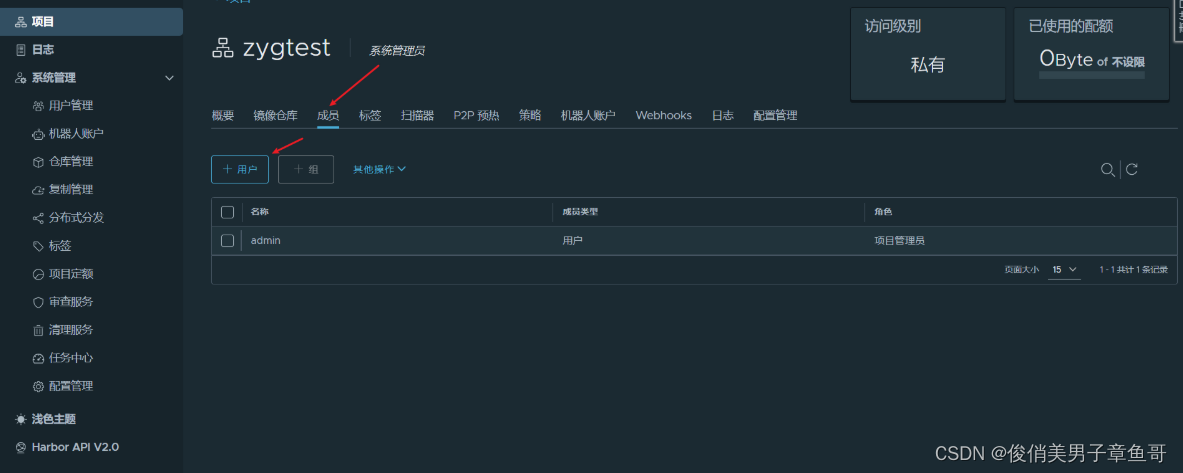
Task: Click the 项目管理员 role cell
Action: [900, 241]
